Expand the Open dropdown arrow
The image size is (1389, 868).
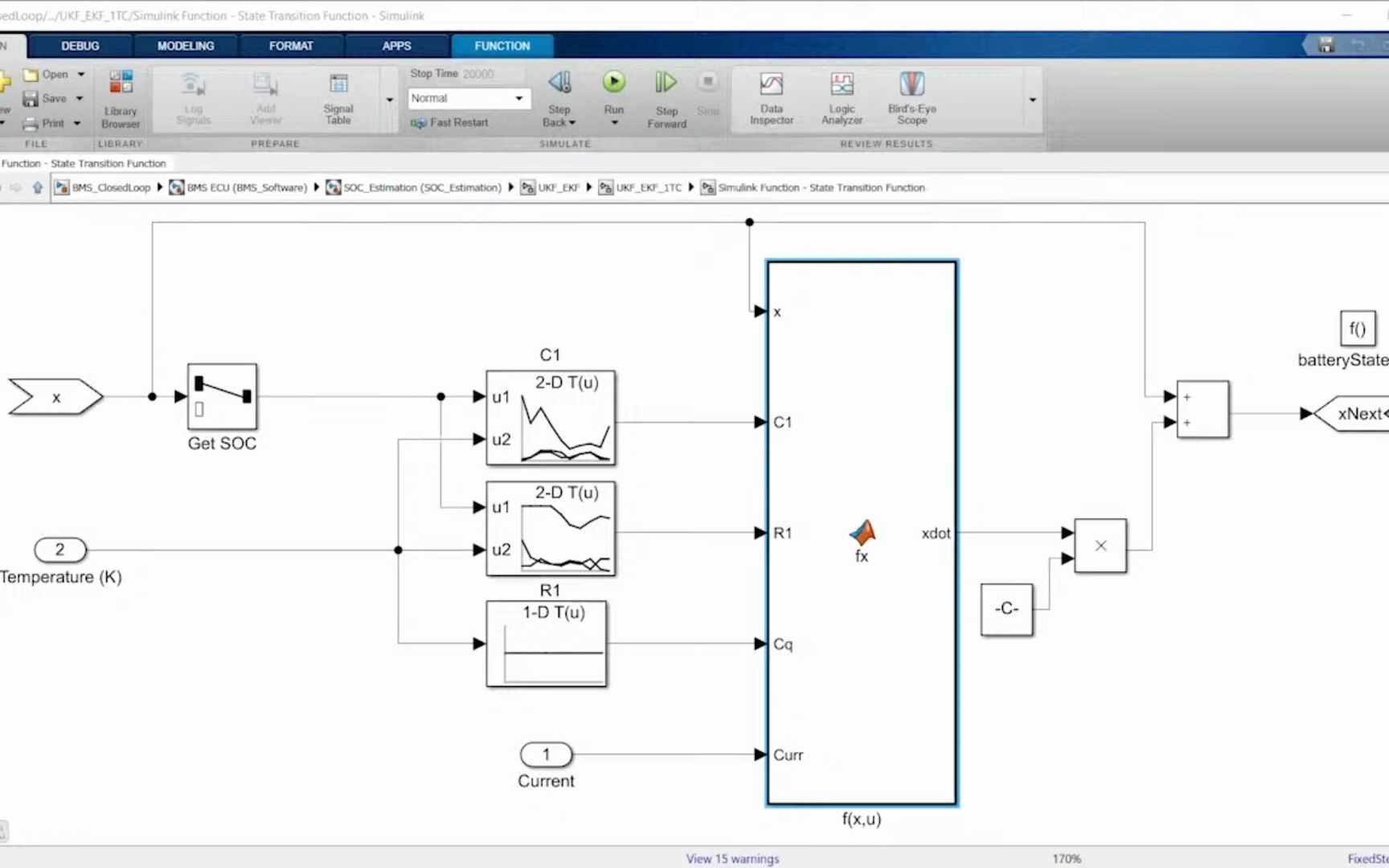81,75
